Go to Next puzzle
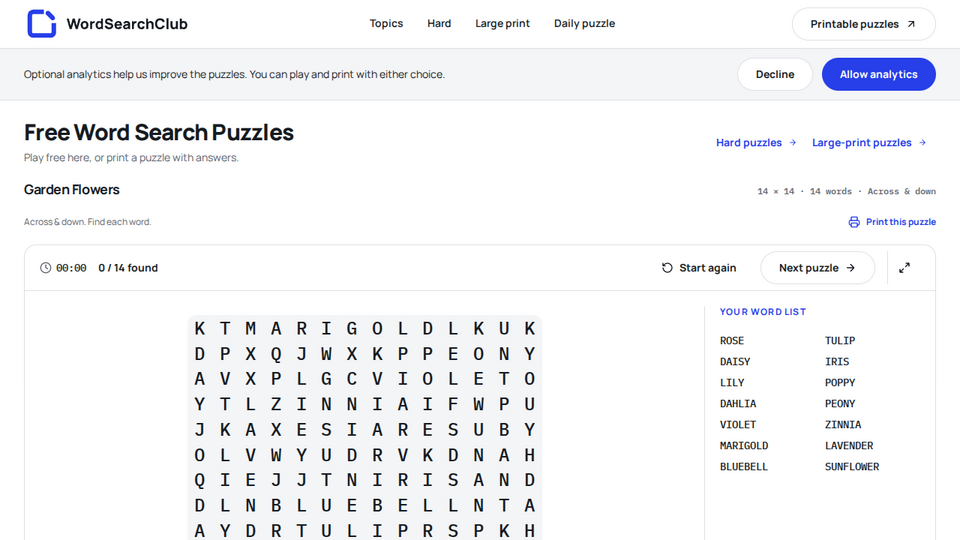The height and width of the screenshot is (540, 960). (x=817, y=268)
